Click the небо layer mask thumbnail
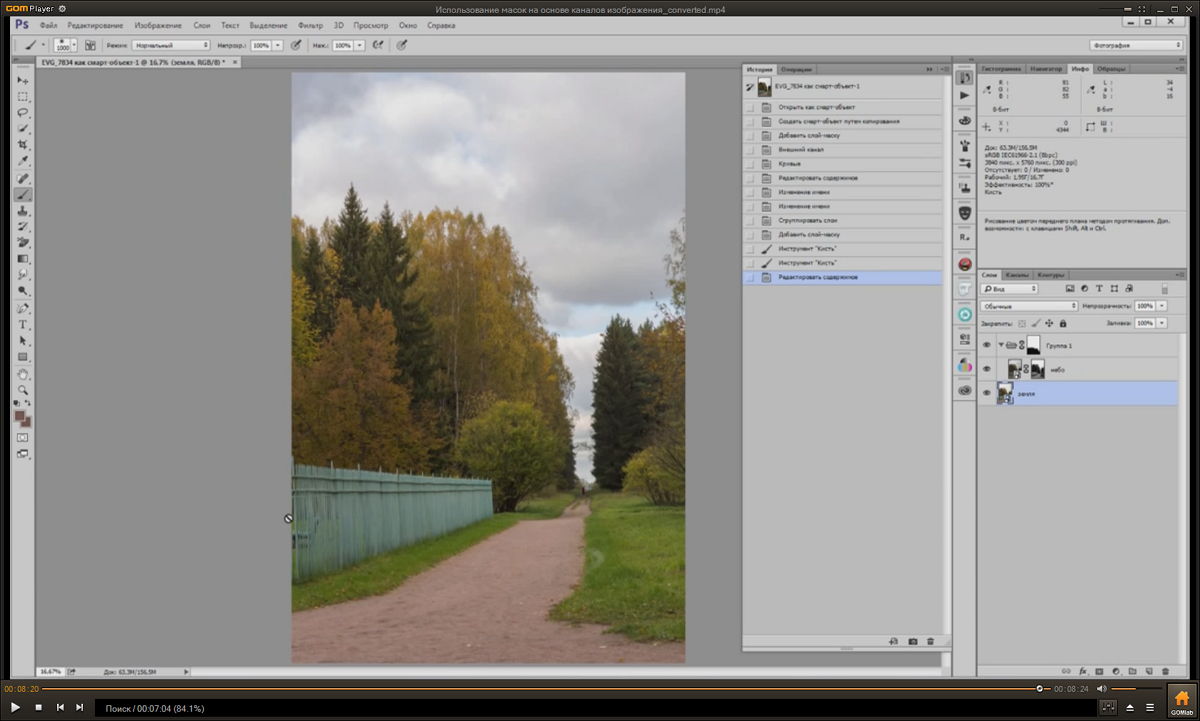Image resolution: width=1200 pixels, height=721 pixels. pyautogui.click(x=1038, y=369)
